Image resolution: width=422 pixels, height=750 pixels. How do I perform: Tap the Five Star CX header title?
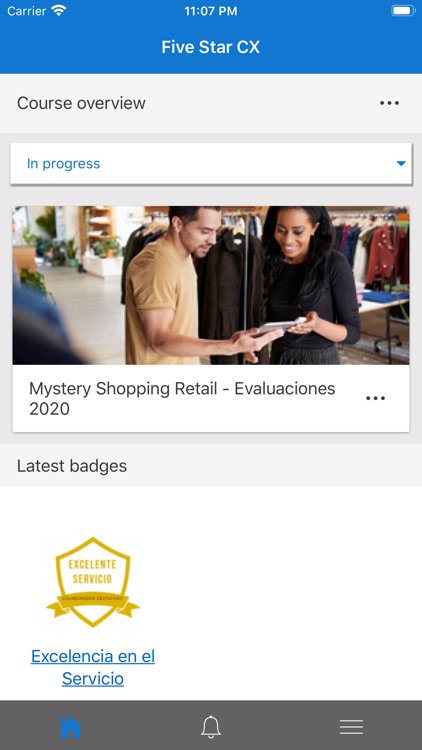(x=211, y=47)
